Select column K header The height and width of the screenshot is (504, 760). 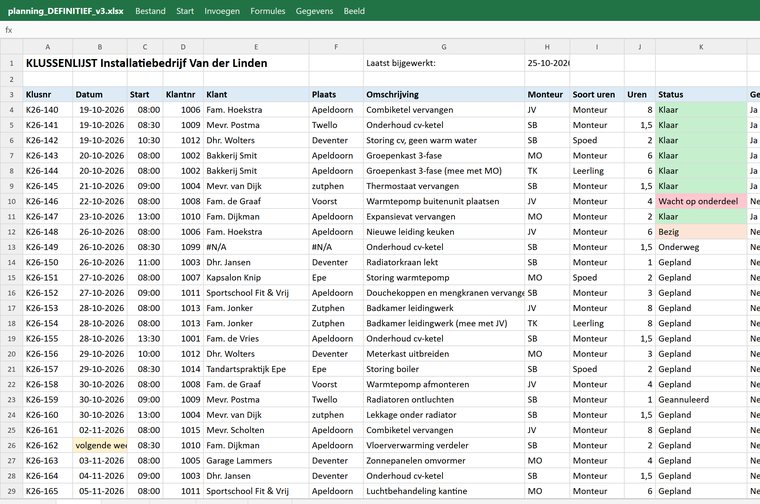point(701,47)
